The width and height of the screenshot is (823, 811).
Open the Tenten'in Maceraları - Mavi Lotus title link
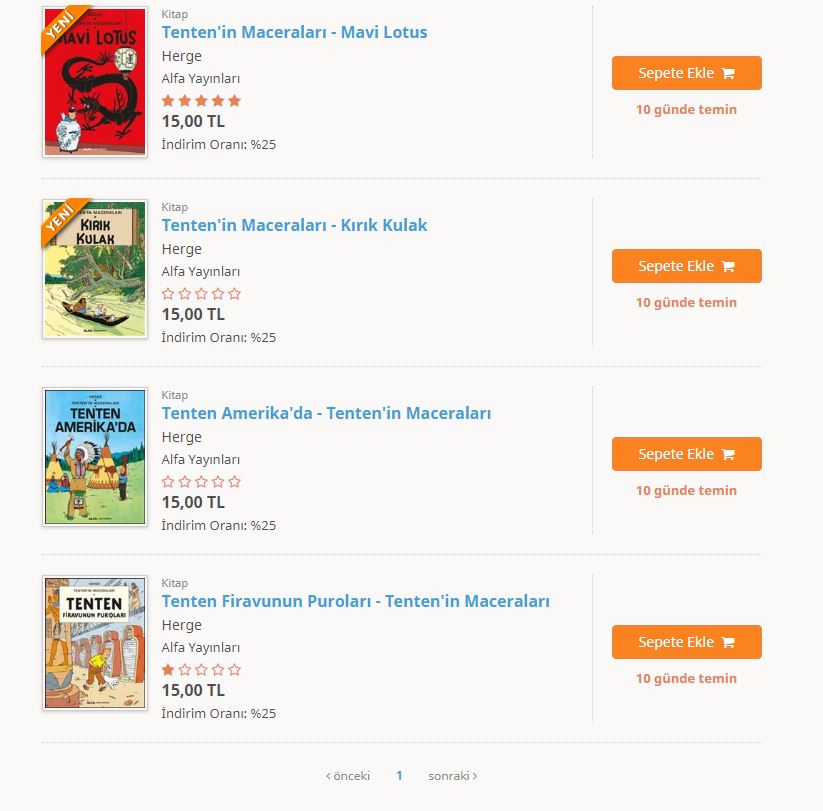[x=294, y=32]
